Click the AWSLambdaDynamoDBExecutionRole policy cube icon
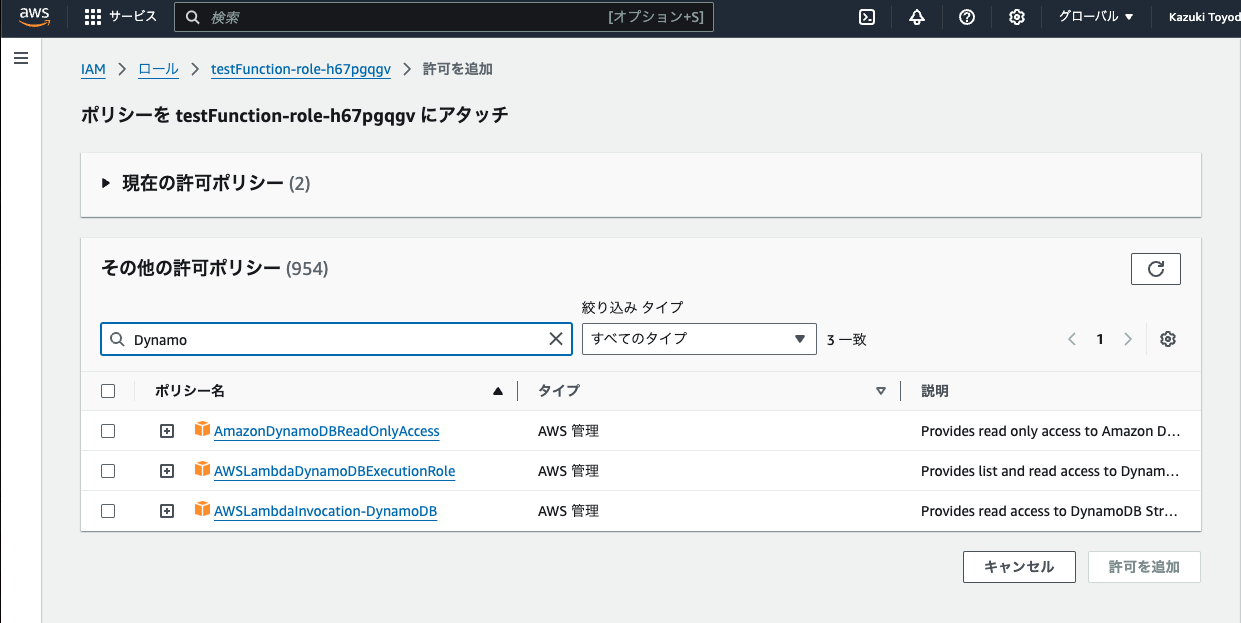The height and width of the screenshot is (623, 1241). pyautogui.click(x=202, y=470)
